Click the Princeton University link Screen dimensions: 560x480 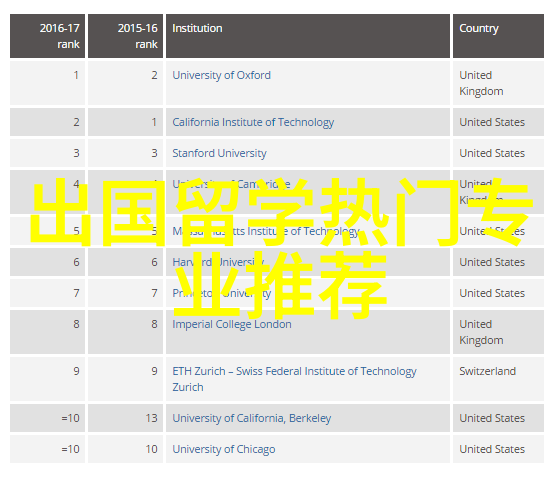tap(222, 293)
